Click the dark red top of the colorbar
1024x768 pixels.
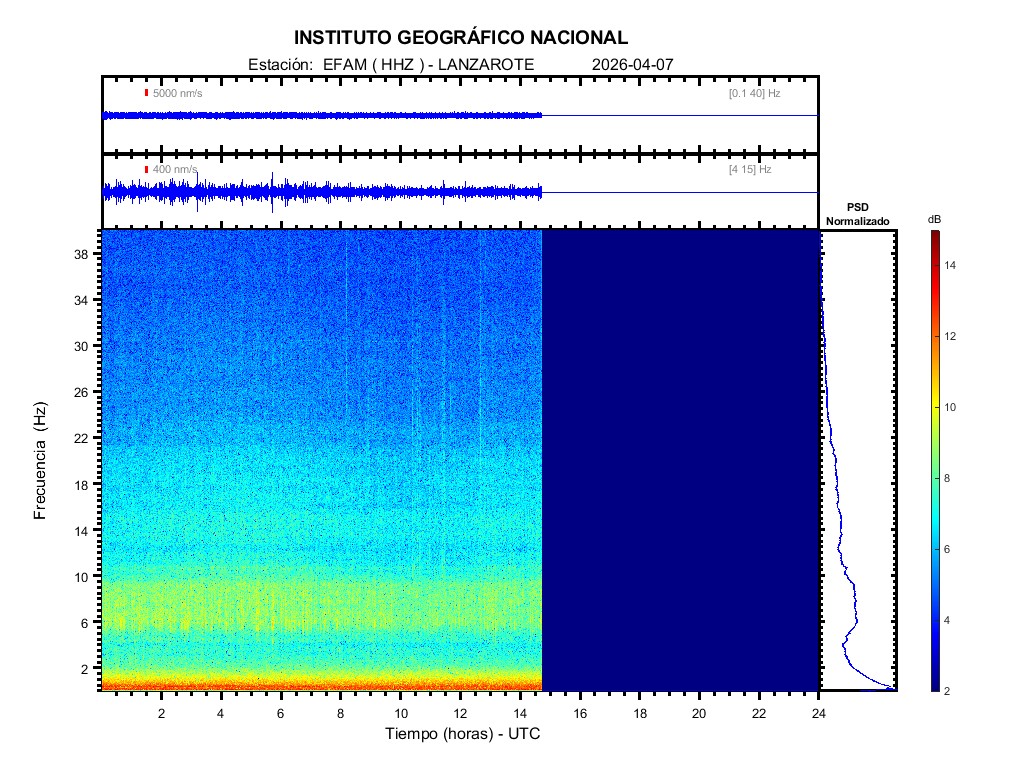tap(934, 235)
